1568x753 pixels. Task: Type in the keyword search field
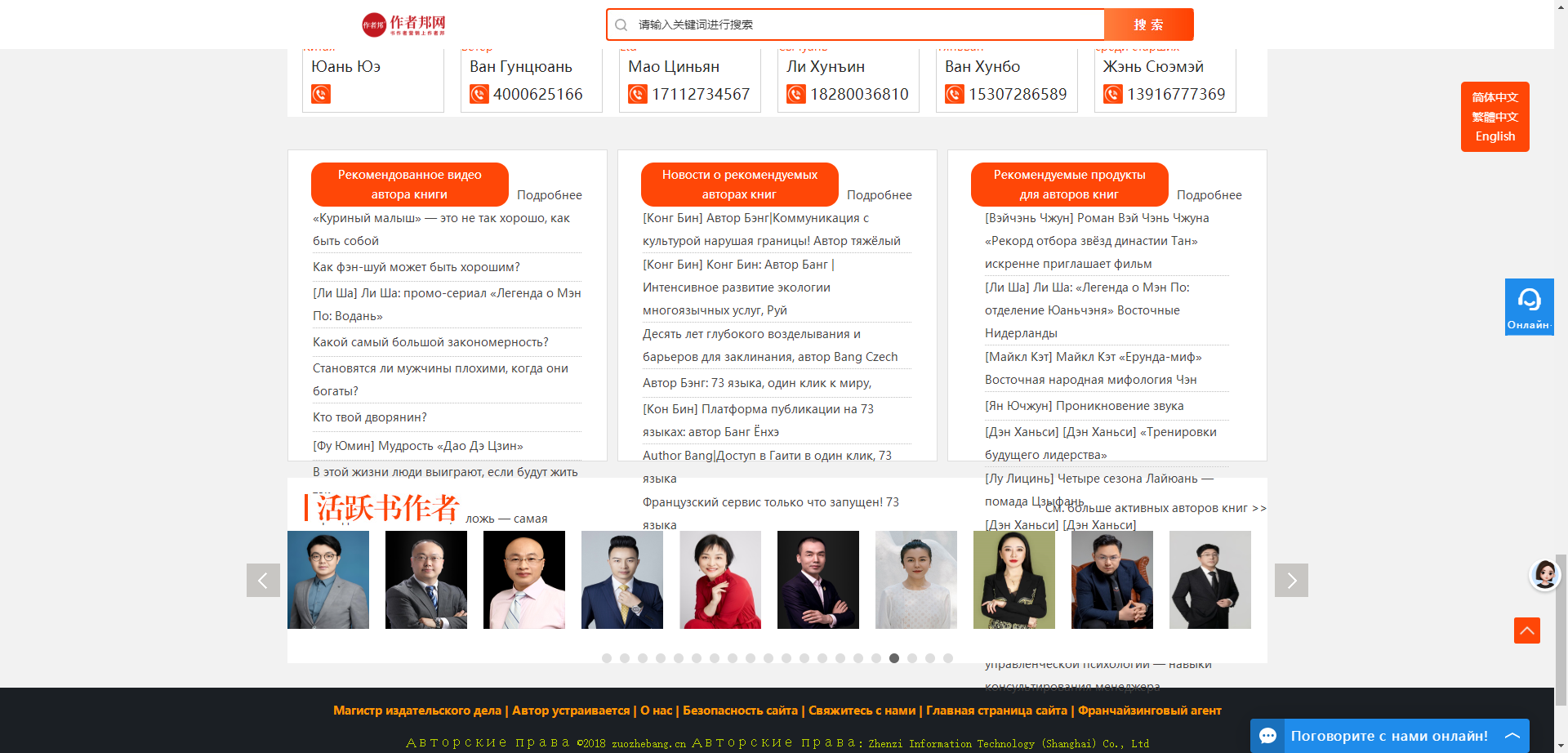pos(866,25)
